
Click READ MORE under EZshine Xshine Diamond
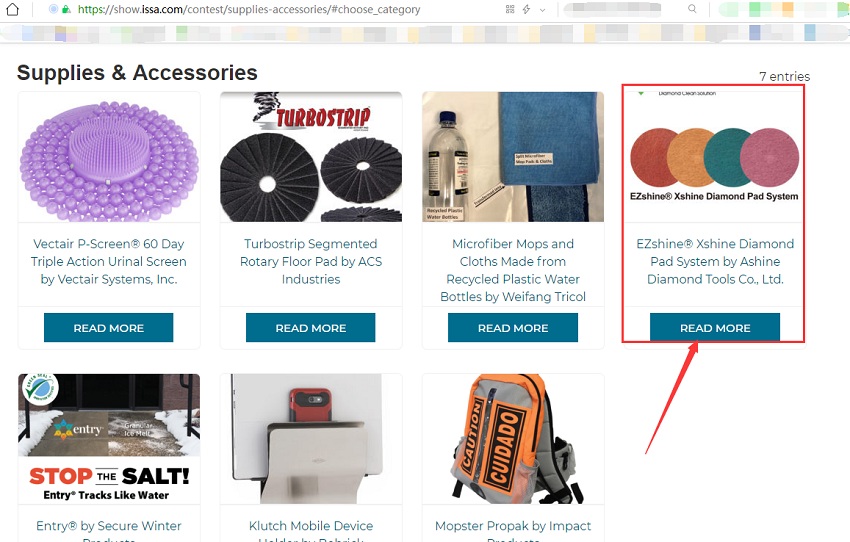tap(715, 327)
